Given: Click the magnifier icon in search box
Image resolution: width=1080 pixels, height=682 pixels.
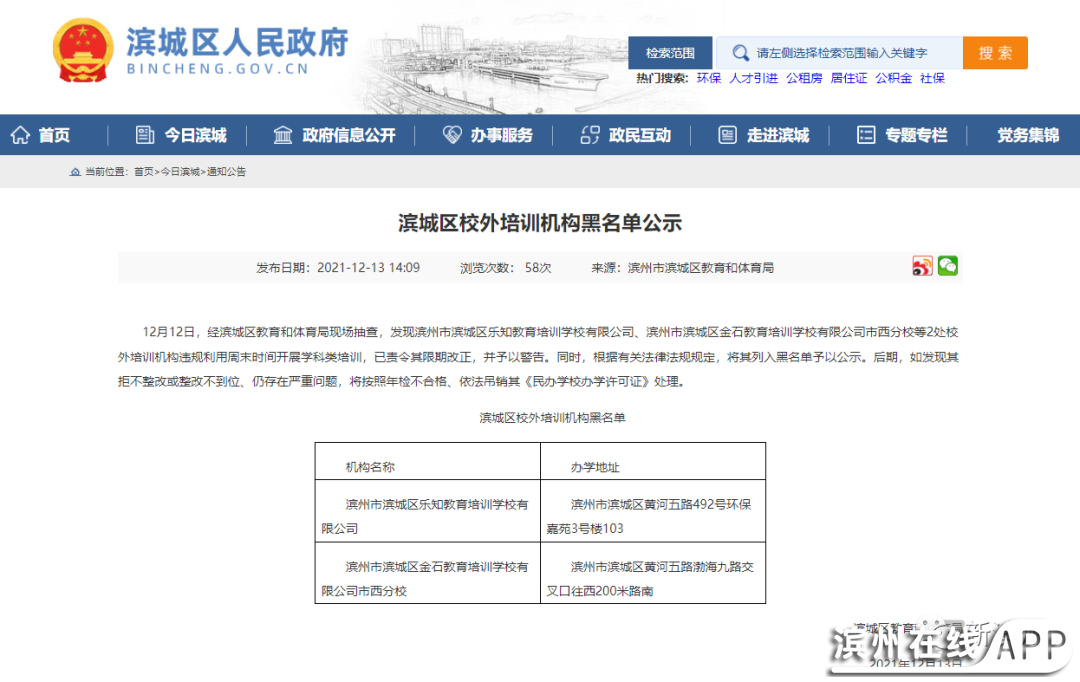Looking at the screenshot, I should point(740,53).
